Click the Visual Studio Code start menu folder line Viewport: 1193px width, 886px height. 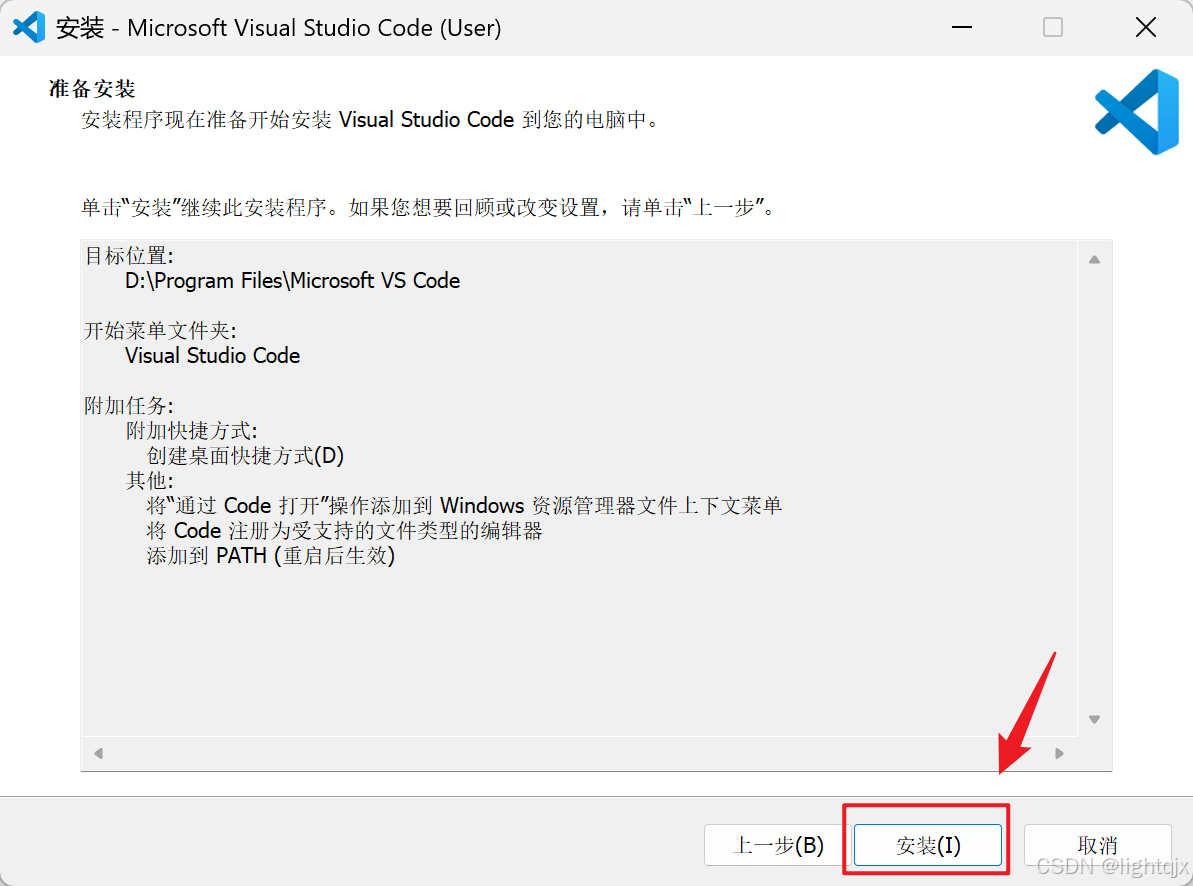click(212, 355)
